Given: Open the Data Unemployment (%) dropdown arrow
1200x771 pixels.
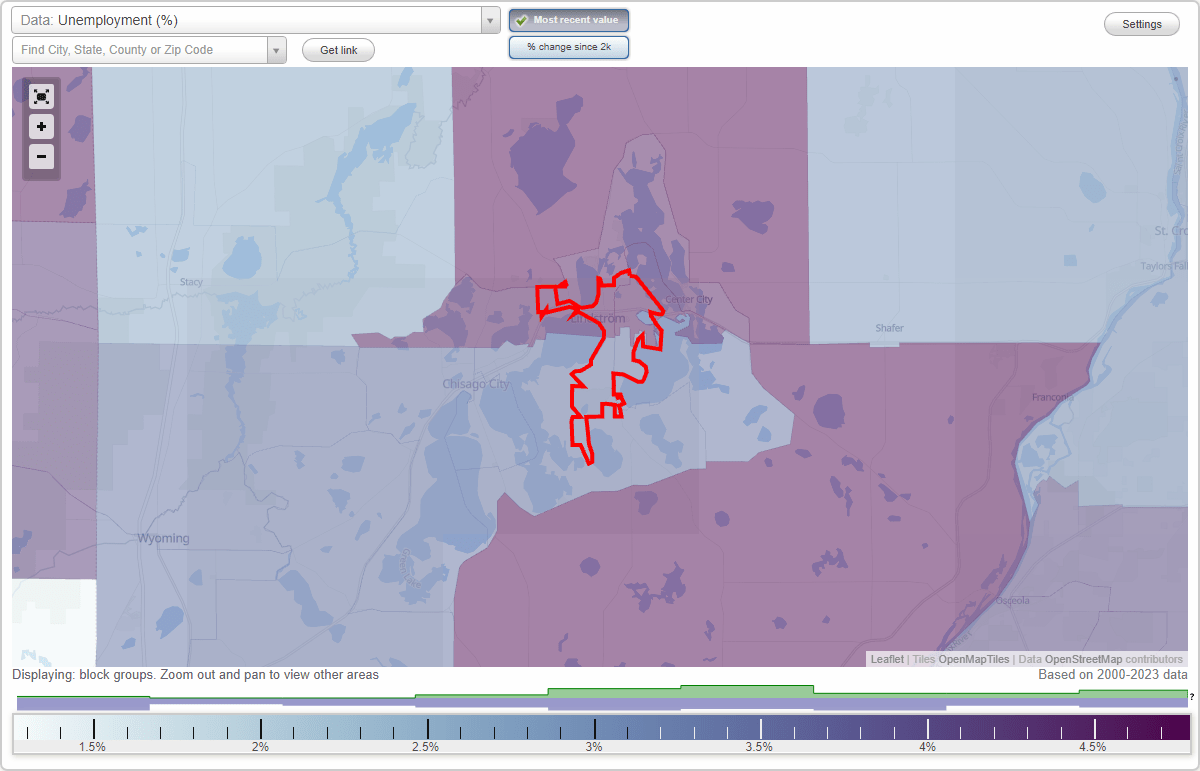Looking at the screenshot, I should 490,20.
